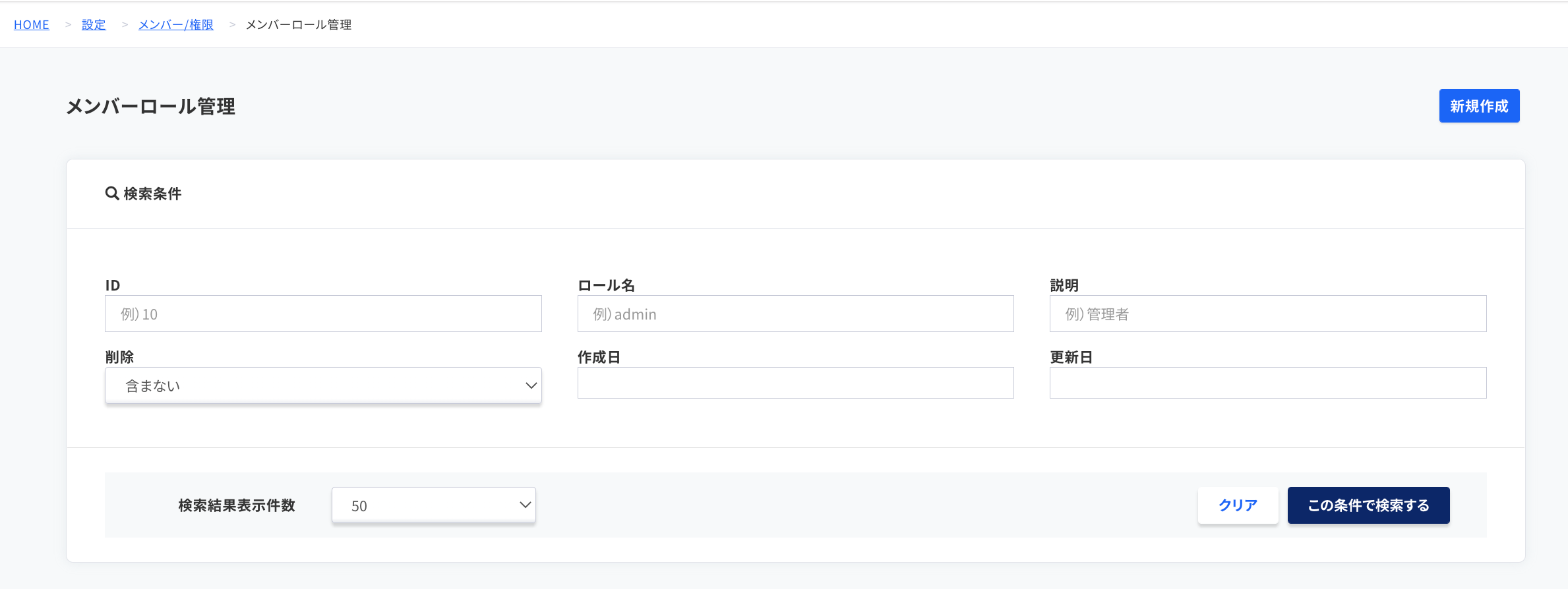
Task: Focus the 説明 input field
Action: pyautogui.click(x=1268, y=314)
